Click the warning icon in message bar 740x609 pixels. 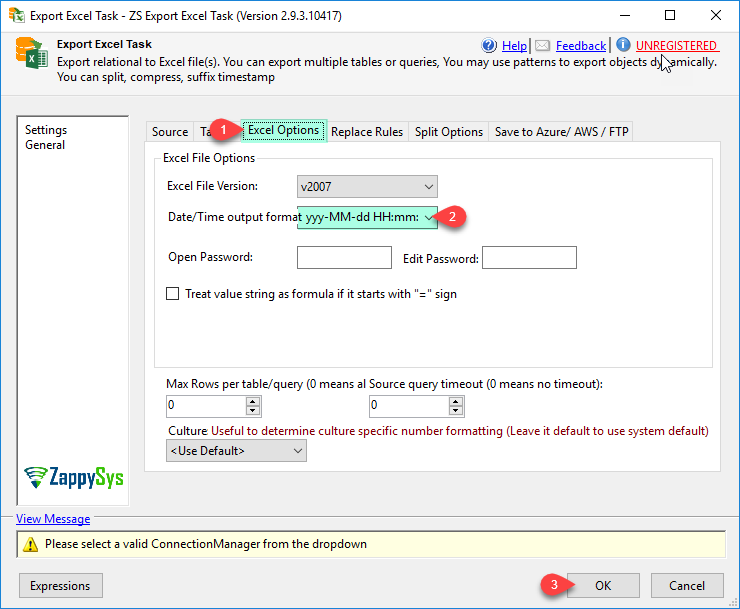[30, 544]
